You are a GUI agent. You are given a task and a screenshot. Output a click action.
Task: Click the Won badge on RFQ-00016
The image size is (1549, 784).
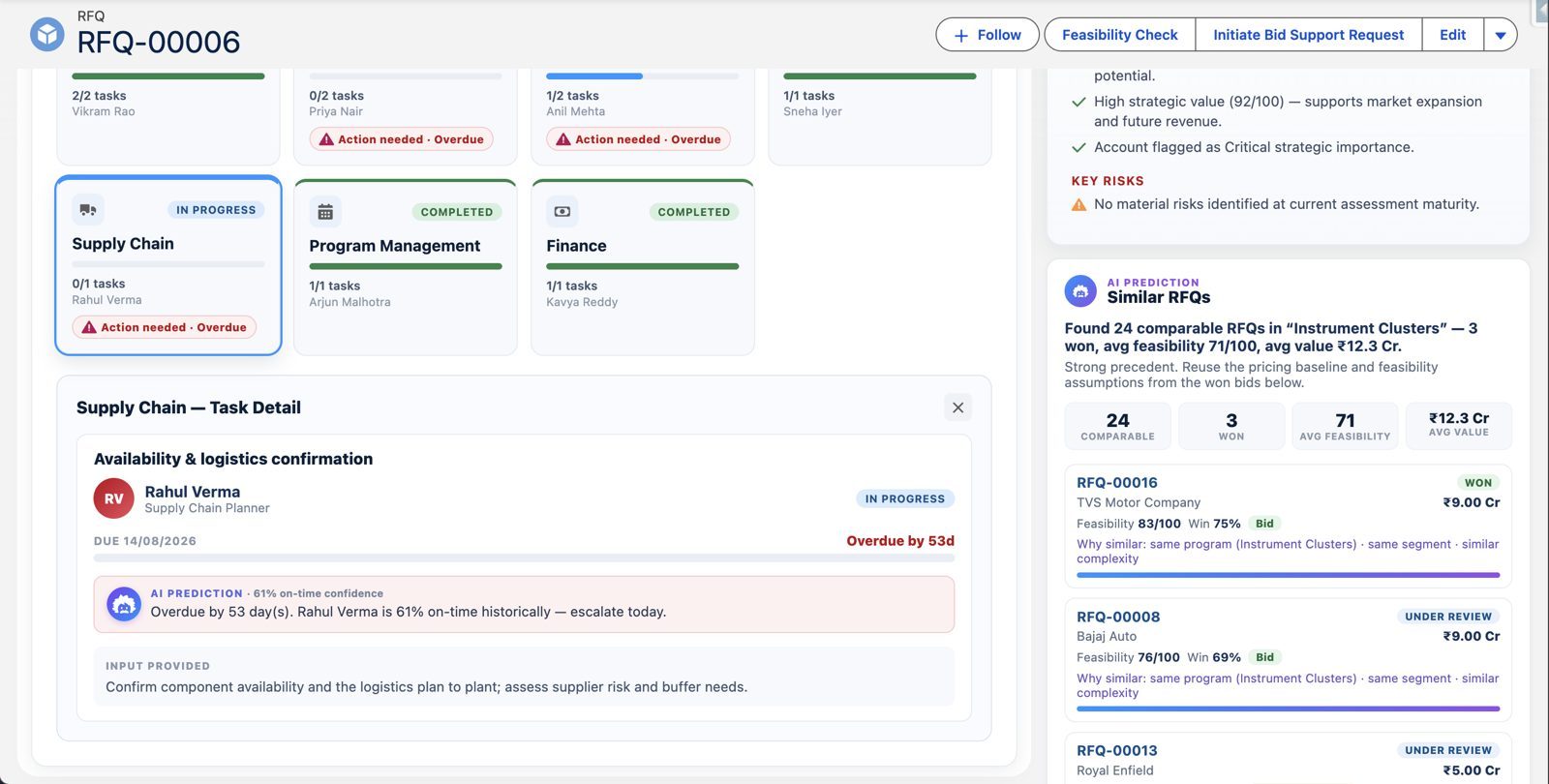1478,483
